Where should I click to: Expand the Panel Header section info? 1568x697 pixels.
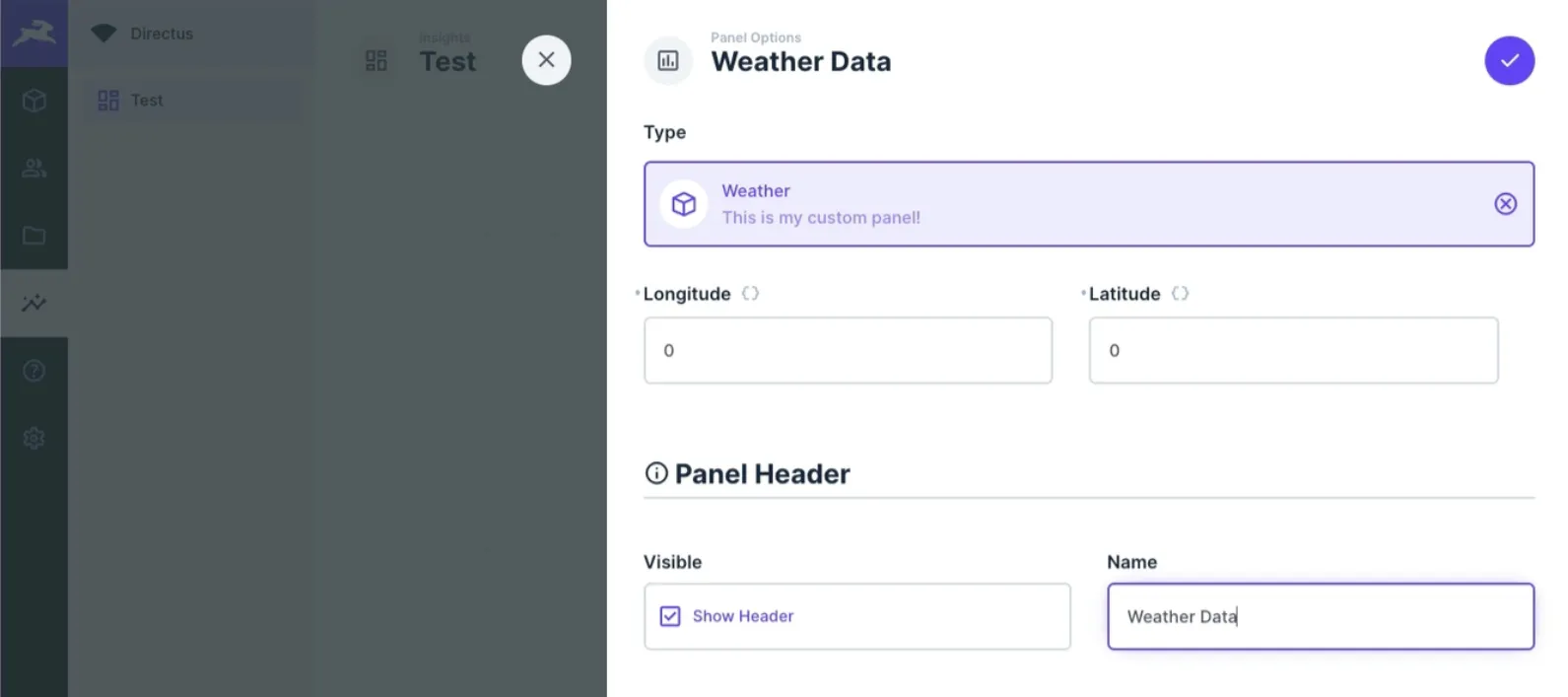[655, 473]
